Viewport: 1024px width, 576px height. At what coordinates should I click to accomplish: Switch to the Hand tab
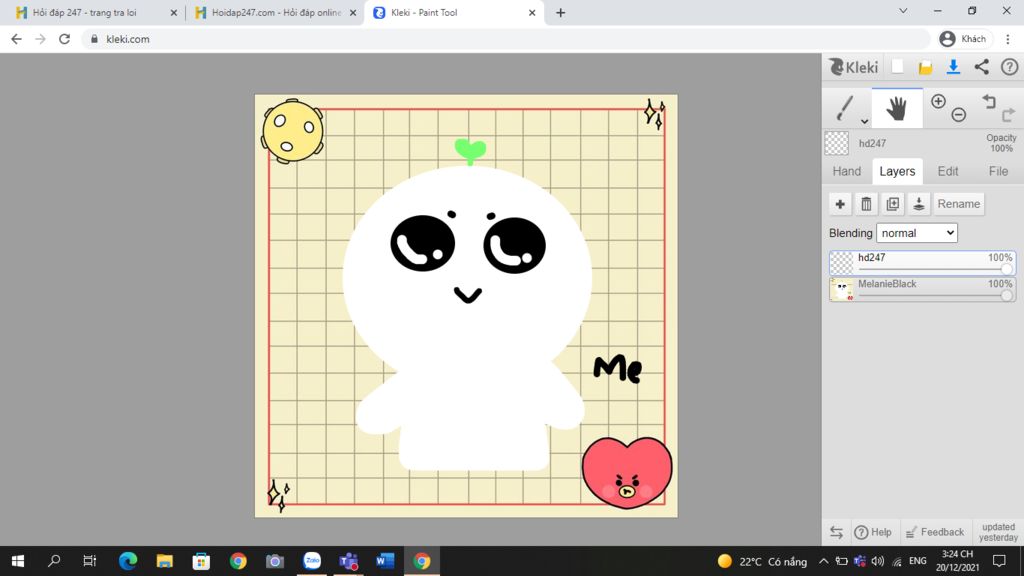pyautogui.click(x=846, y=171)
